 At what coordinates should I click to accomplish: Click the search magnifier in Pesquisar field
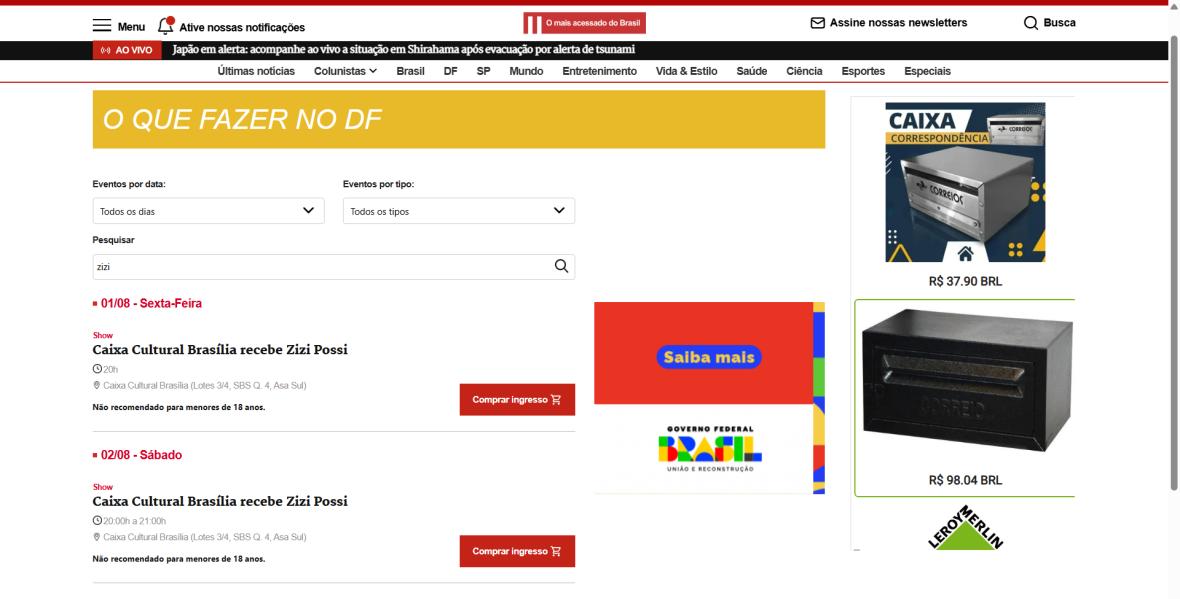pos(561,266)
